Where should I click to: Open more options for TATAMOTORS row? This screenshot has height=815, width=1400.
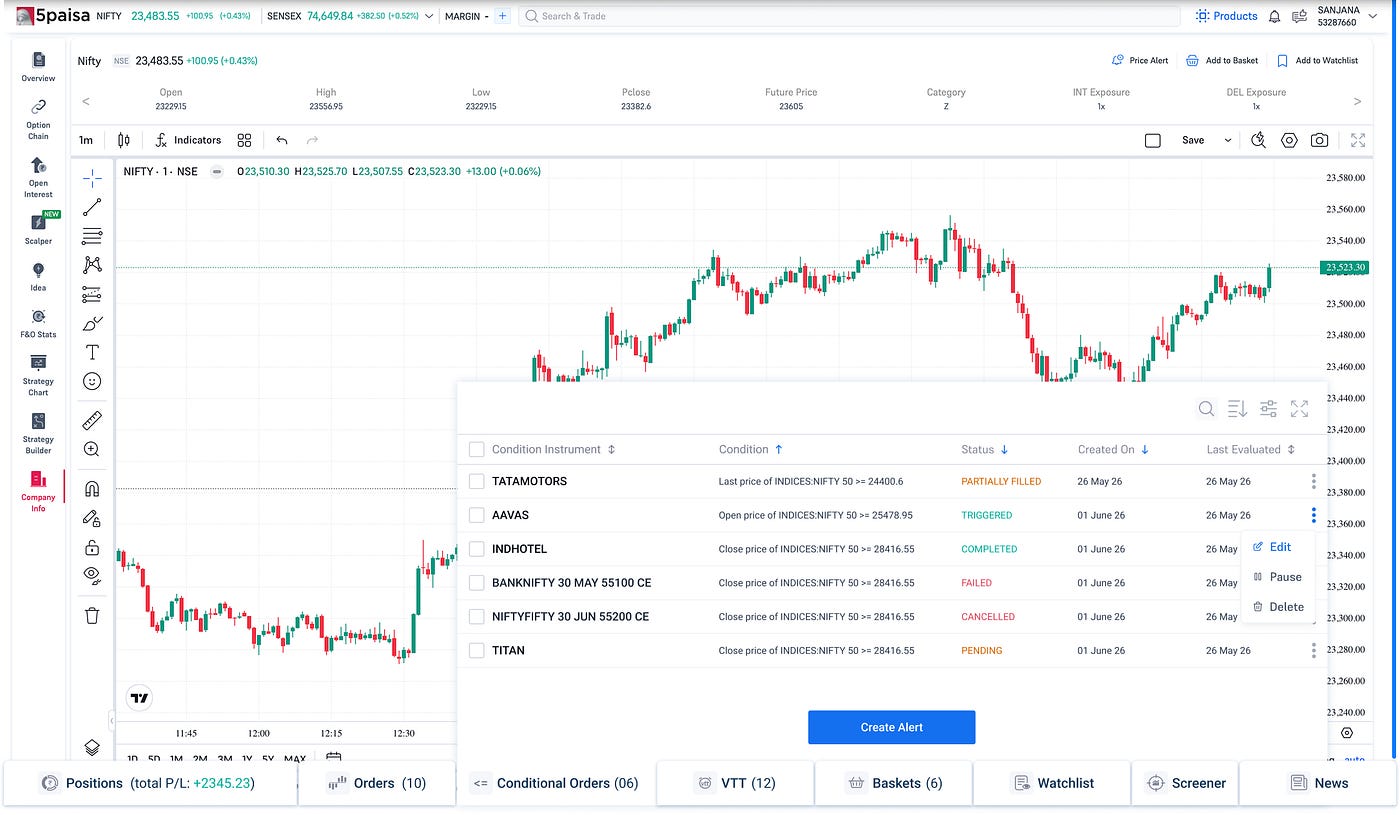[x=1313, y=481]
